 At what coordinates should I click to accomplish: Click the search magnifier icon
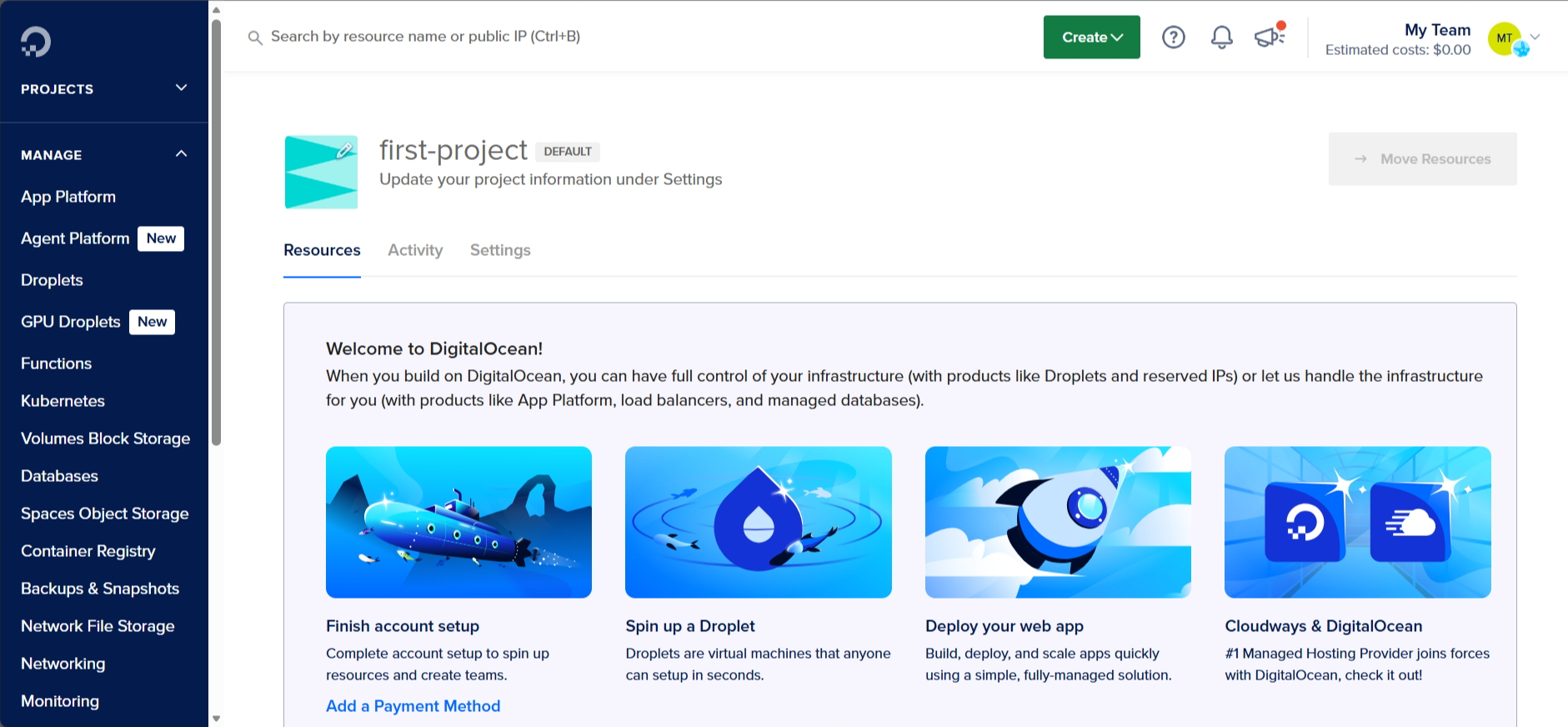(255, 38)
